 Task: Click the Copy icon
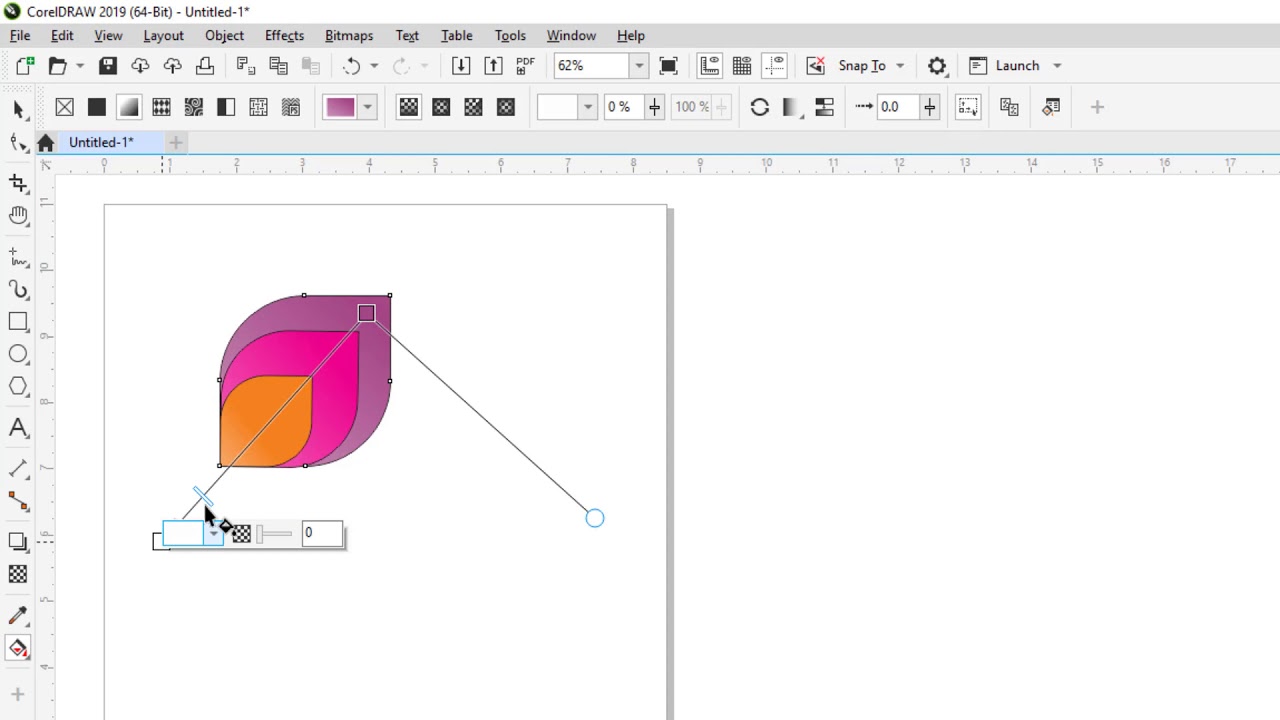tap(278, 66)
